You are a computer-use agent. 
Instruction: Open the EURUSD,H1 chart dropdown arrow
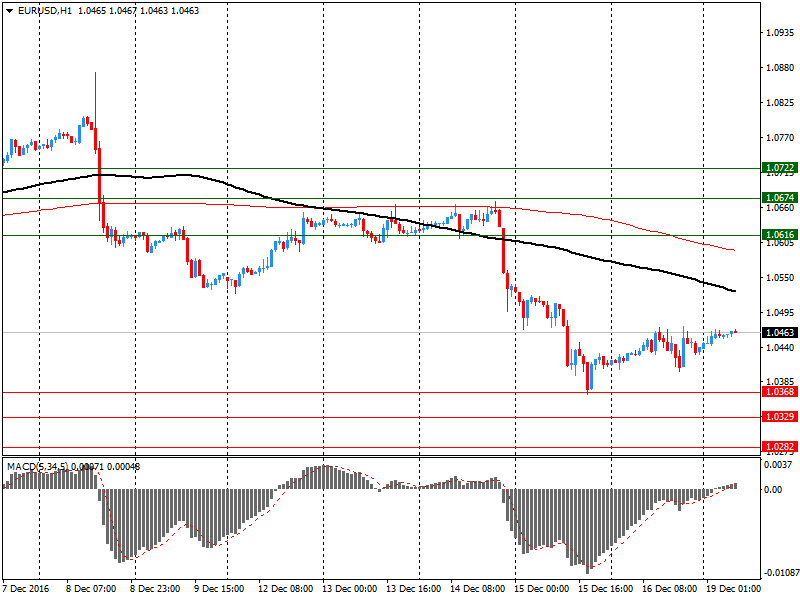coord(9,11)
